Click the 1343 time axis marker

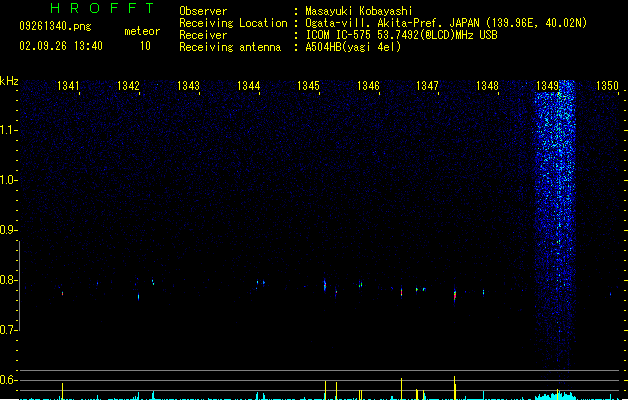tap(188, 86)
